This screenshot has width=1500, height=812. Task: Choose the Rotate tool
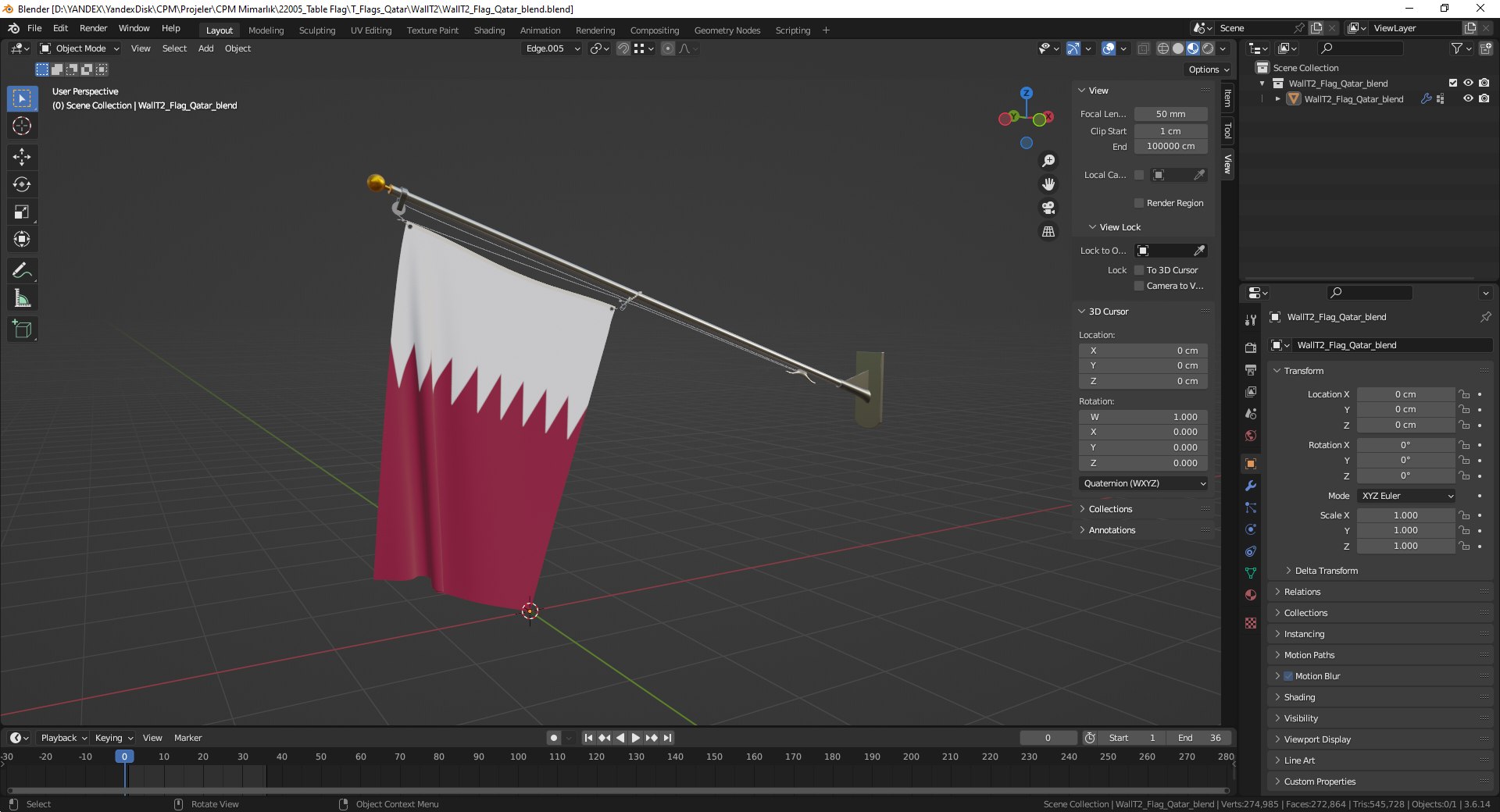click(22, 184)
